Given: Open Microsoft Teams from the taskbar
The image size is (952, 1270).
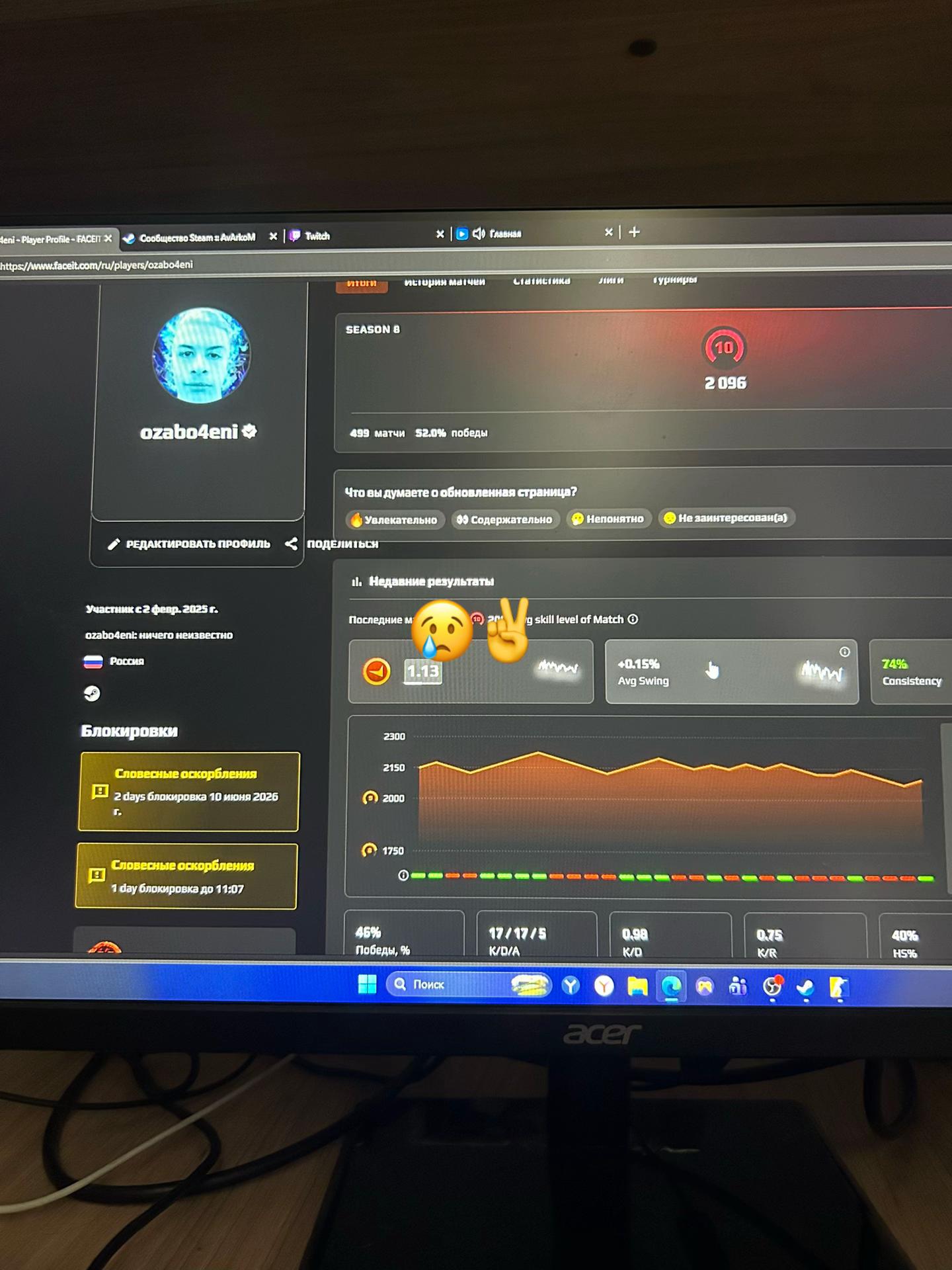Looking at the screenshot, I should (x=738, y=988).
